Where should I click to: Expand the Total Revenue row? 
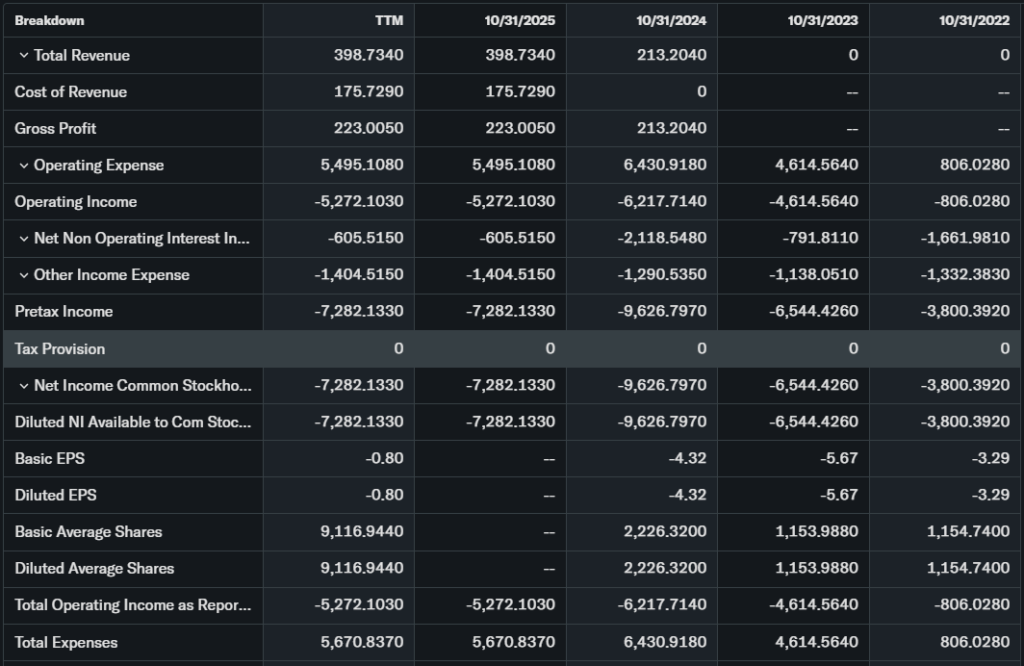click(x=24, y=56)
